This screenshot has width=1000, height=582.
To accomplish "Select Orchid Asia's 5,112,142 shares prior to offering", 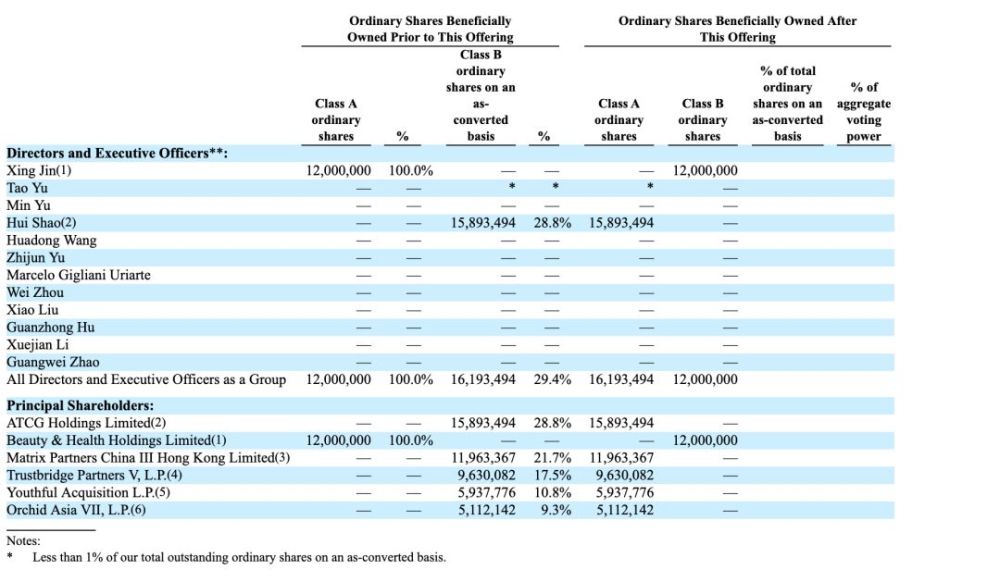I will (487, 510).
